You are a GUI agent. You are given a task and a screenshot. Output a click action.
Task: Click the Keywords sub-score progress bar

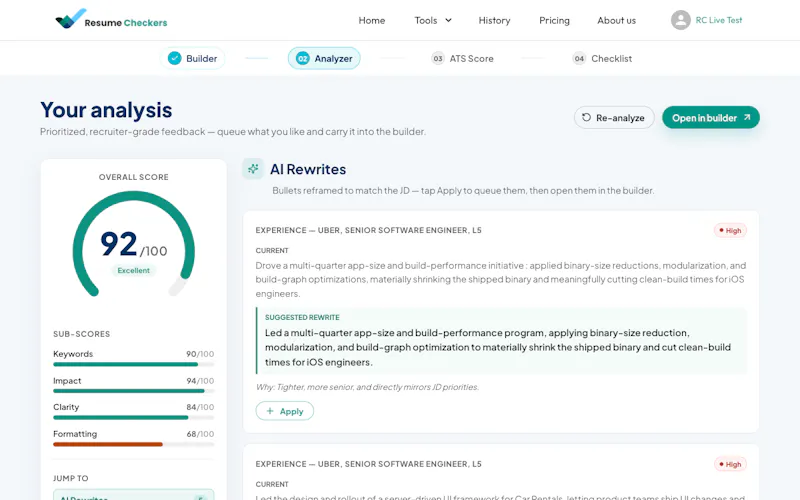click(x=133, y=364)
